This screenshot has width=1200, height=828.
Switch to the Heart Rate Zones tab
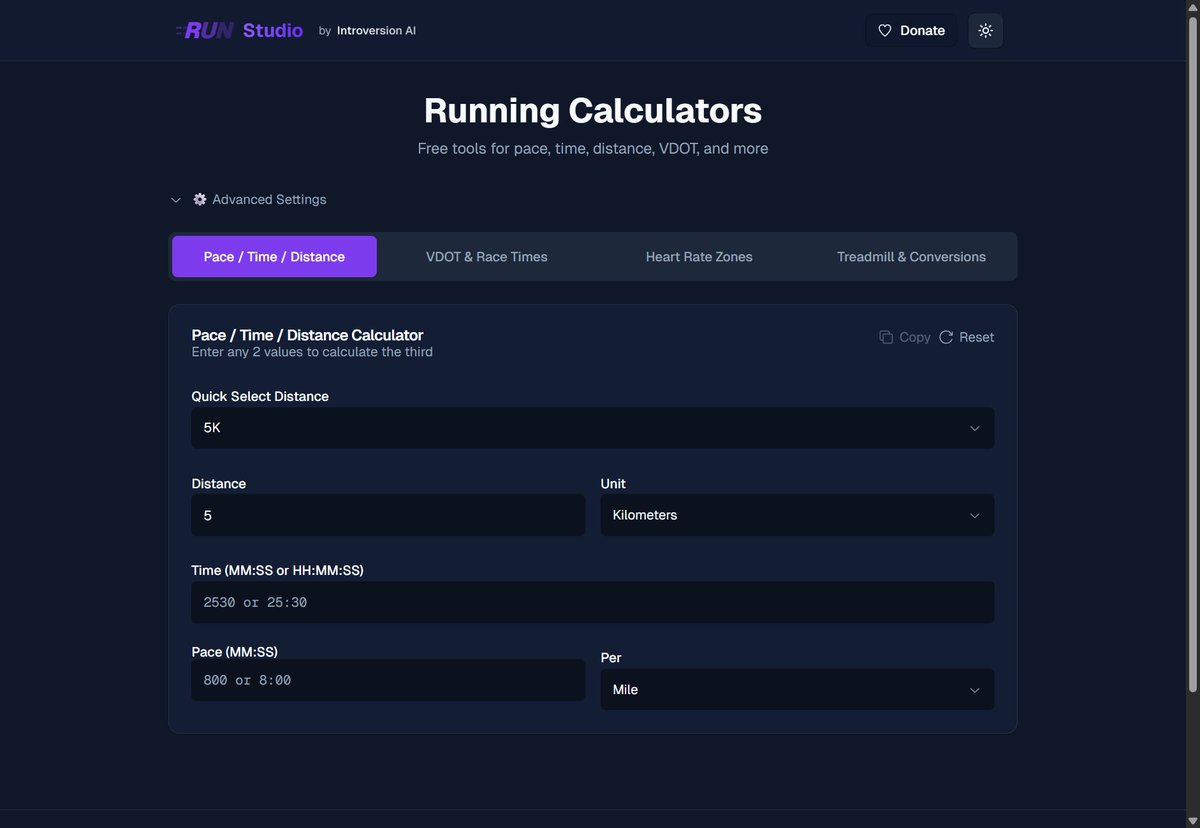698,256
